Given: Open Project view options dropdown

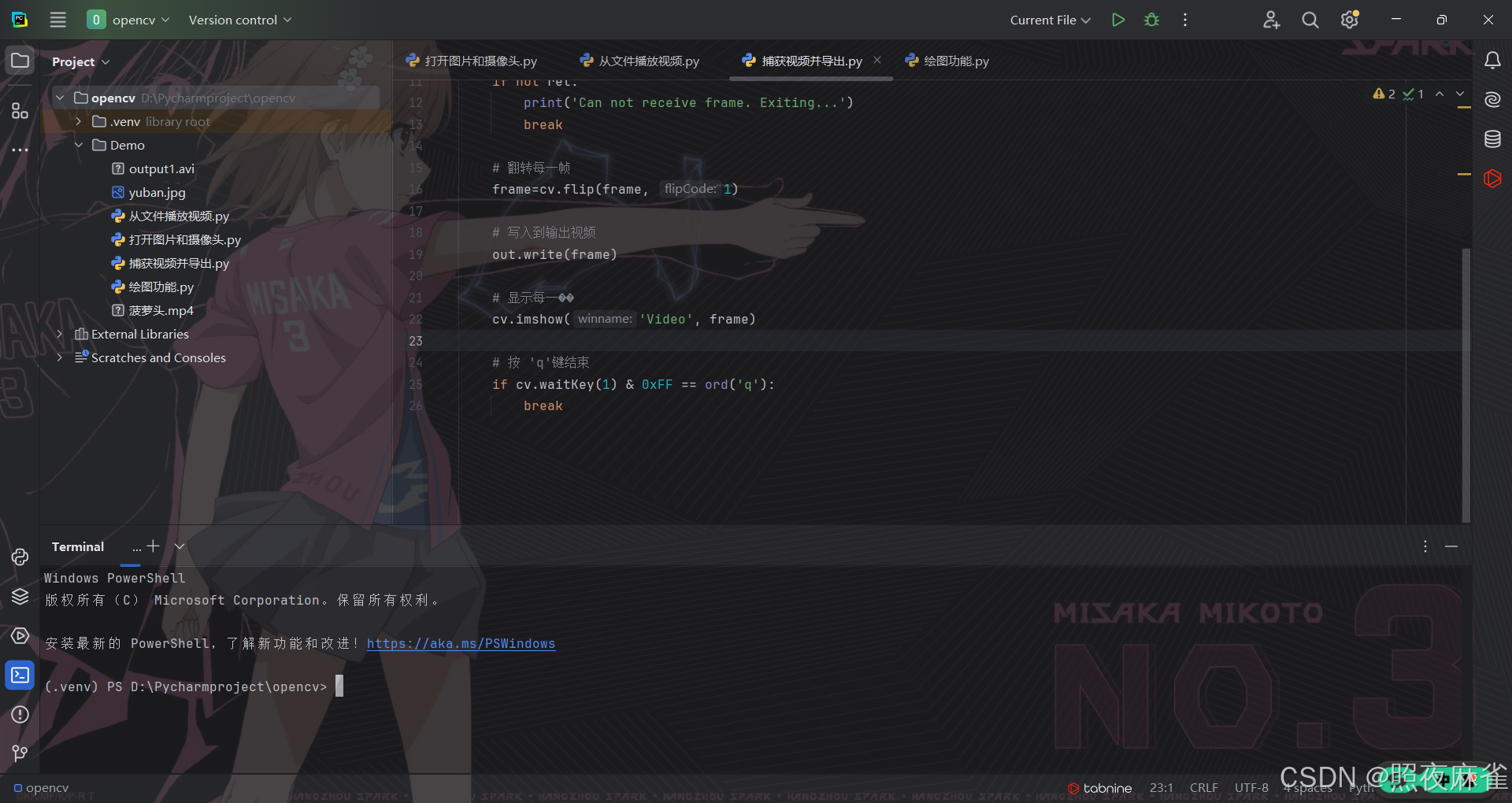Looking at the screenshot, I should 81,61.
